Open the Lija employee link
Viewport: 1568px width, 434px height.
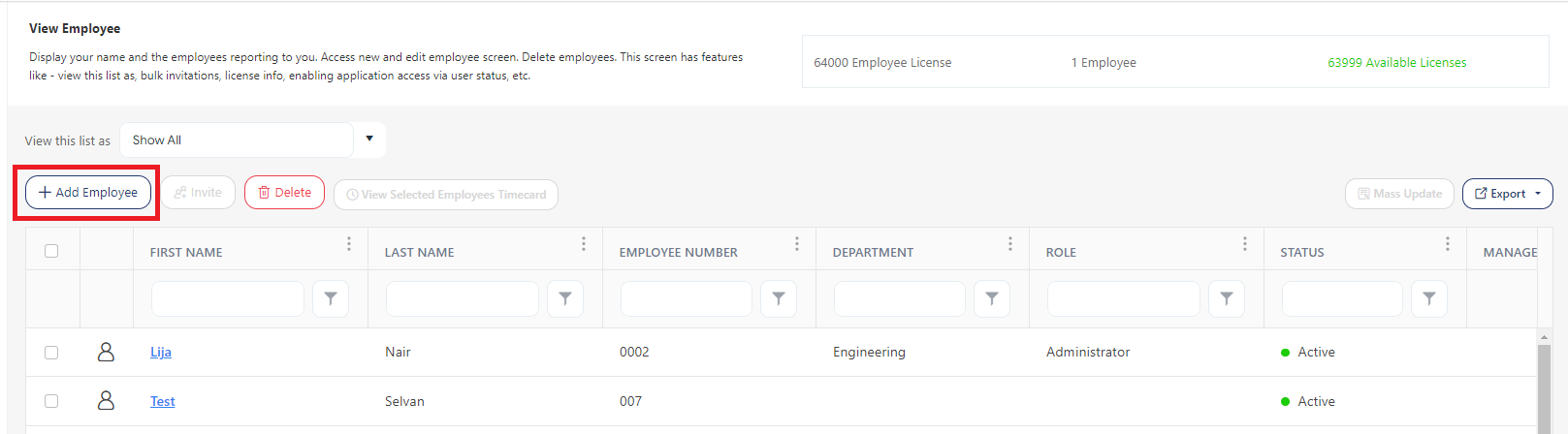(161, 352)
